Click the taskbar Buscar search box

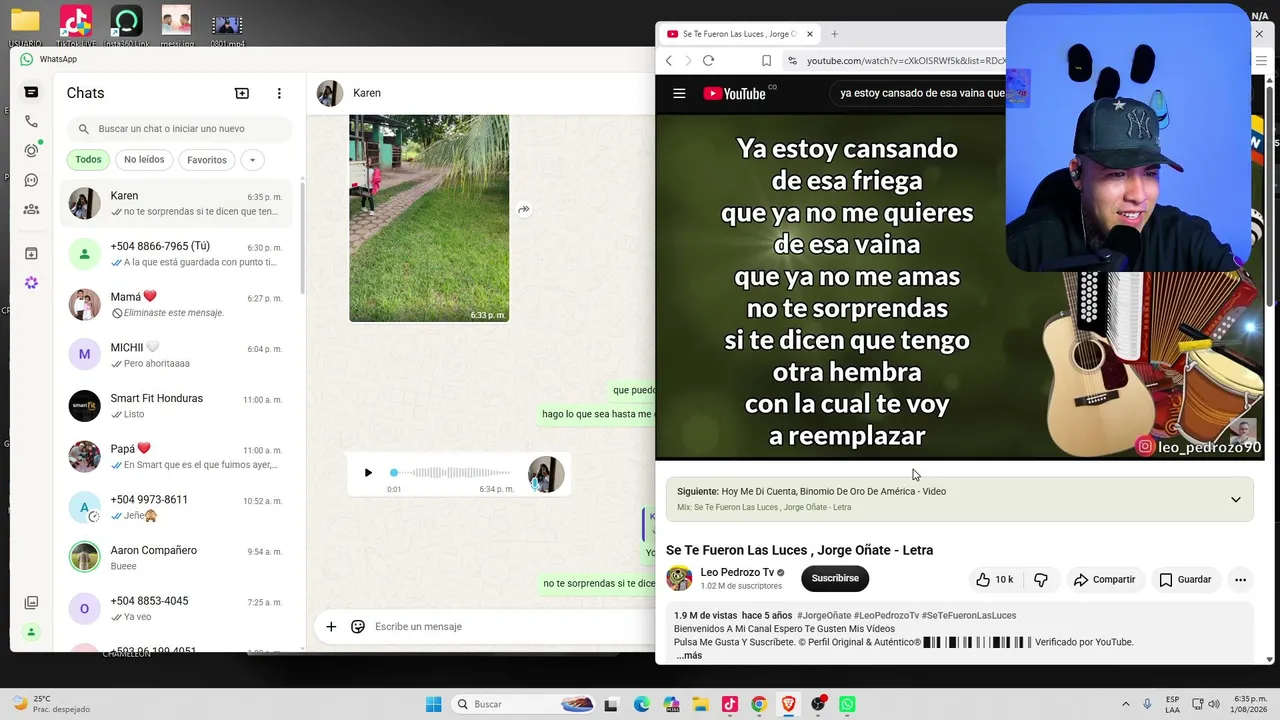524,704
